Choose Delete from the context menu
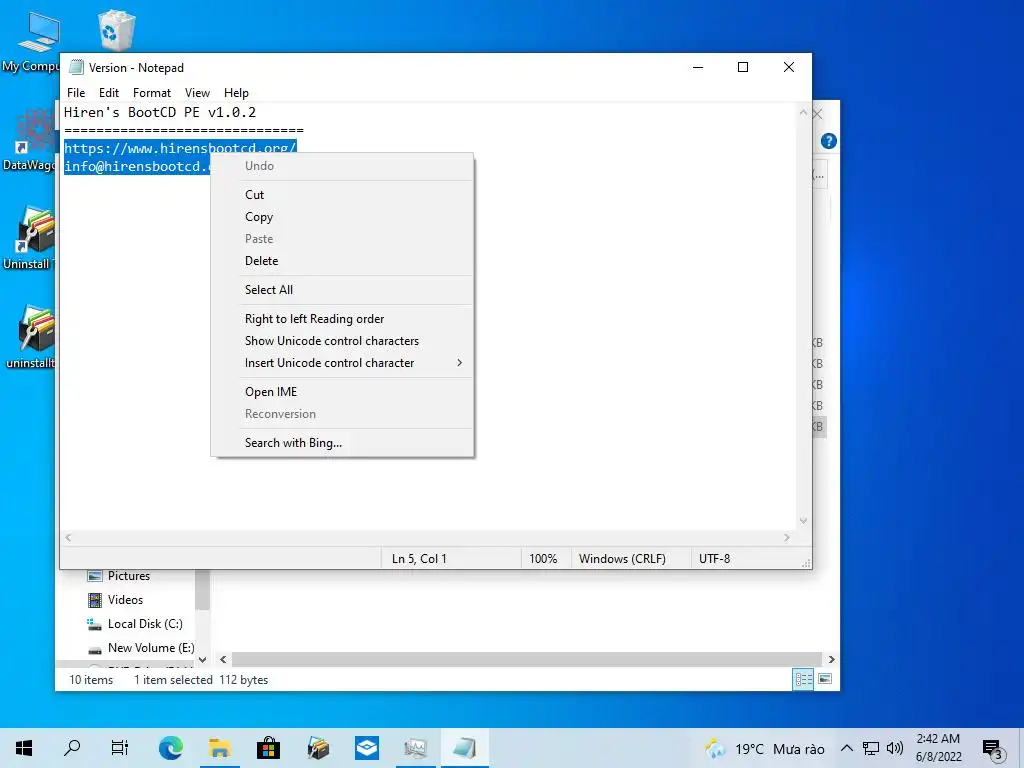1024x768 pixels. click(x=342, y=261)
